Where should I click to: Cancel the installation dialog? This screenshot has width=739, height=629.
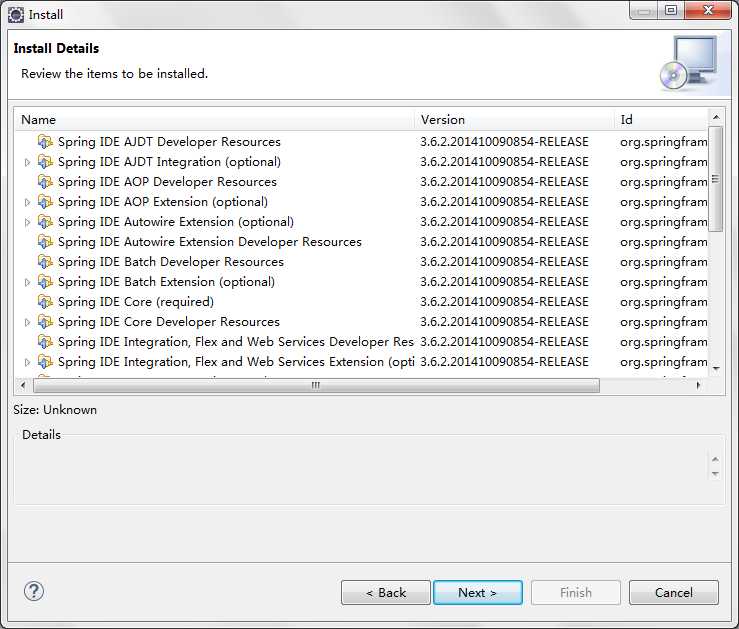point(673,592)
